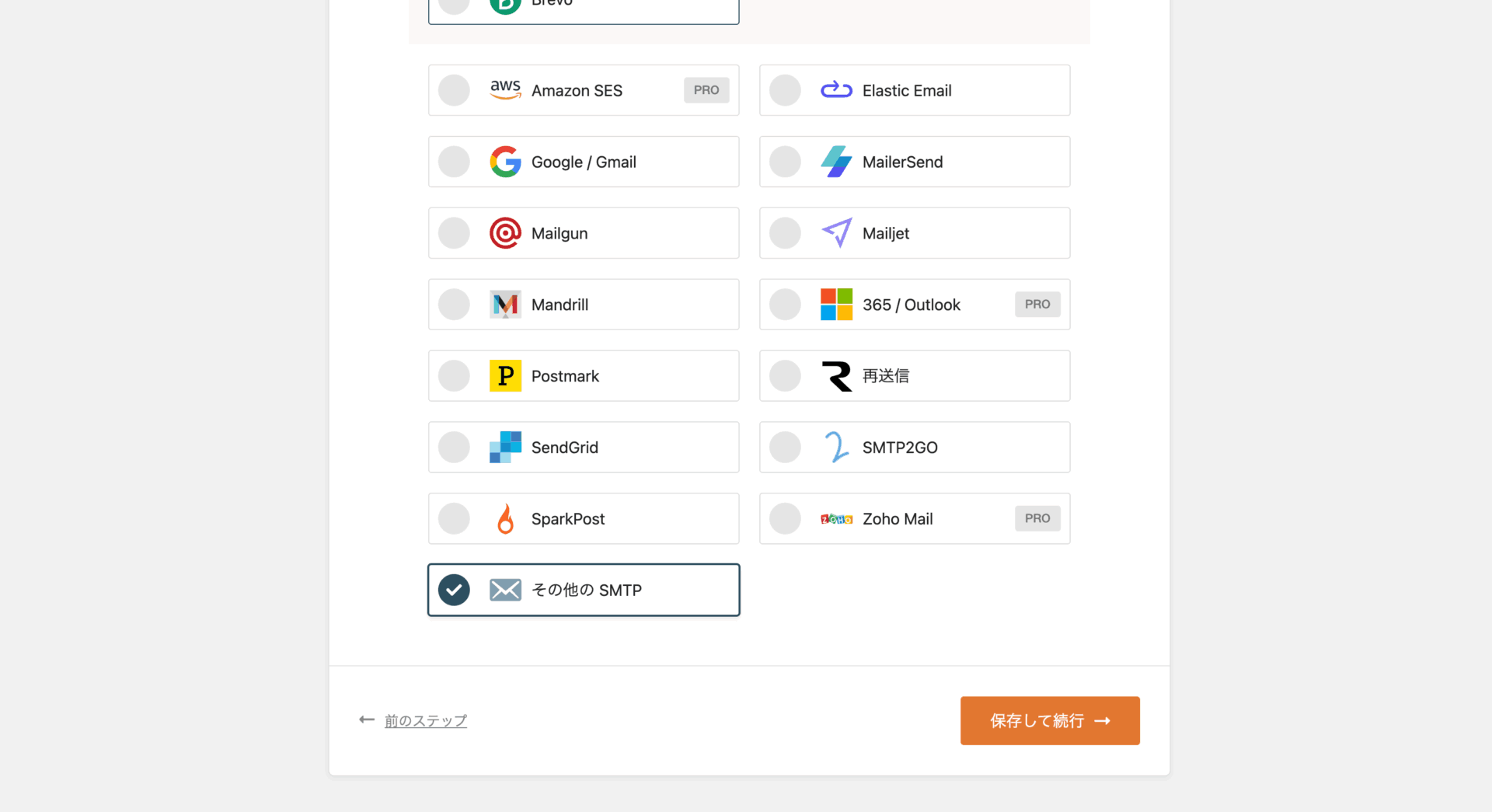The image size is (1492, 812).
Task: Click the PRO badge on Zoho Mail
Action: 1037,518
